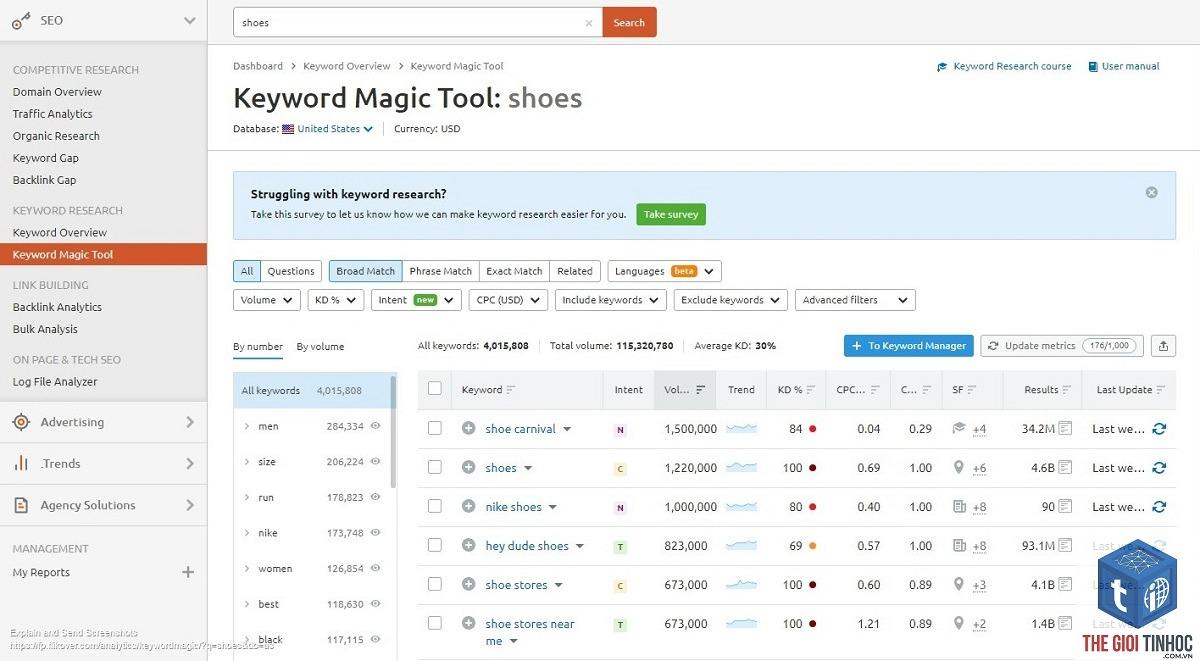Click the Update metrics button

(x=1062, y=345)
